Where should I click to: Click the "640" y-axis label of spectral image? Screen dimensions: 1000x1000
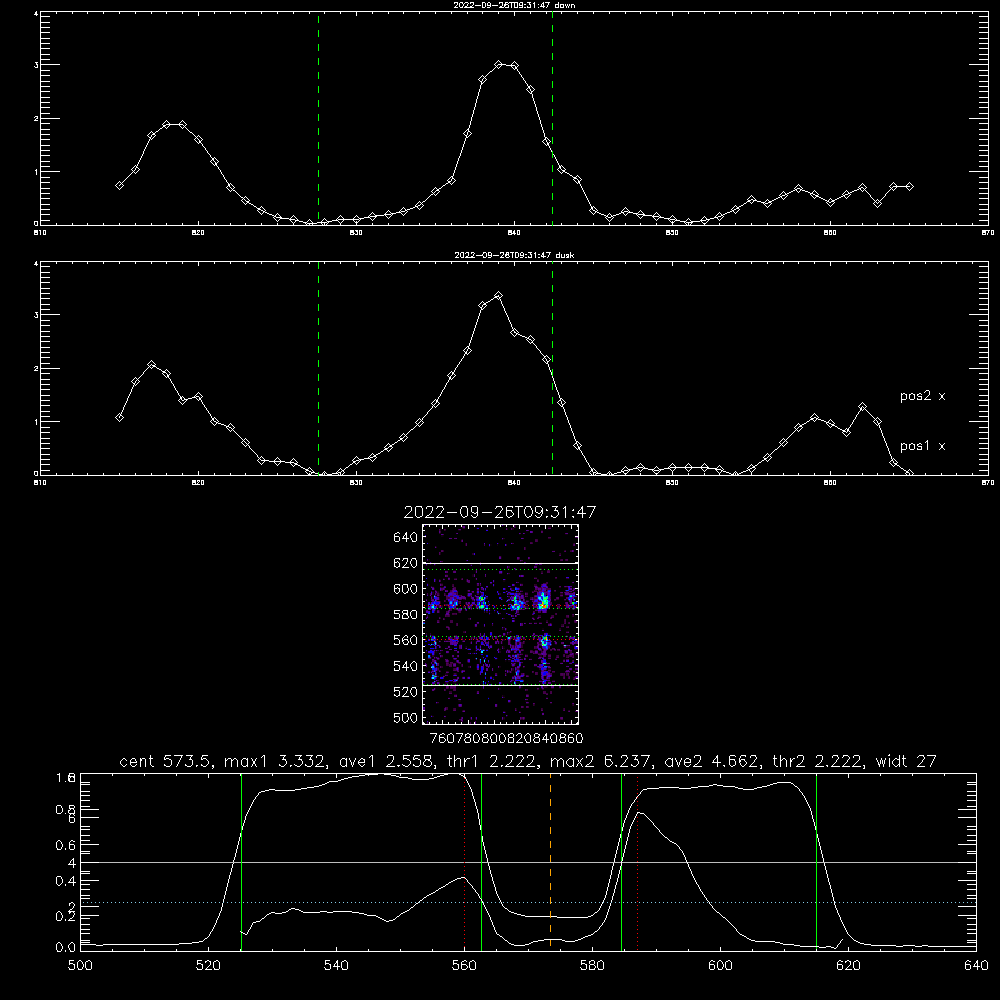(406, 538)
